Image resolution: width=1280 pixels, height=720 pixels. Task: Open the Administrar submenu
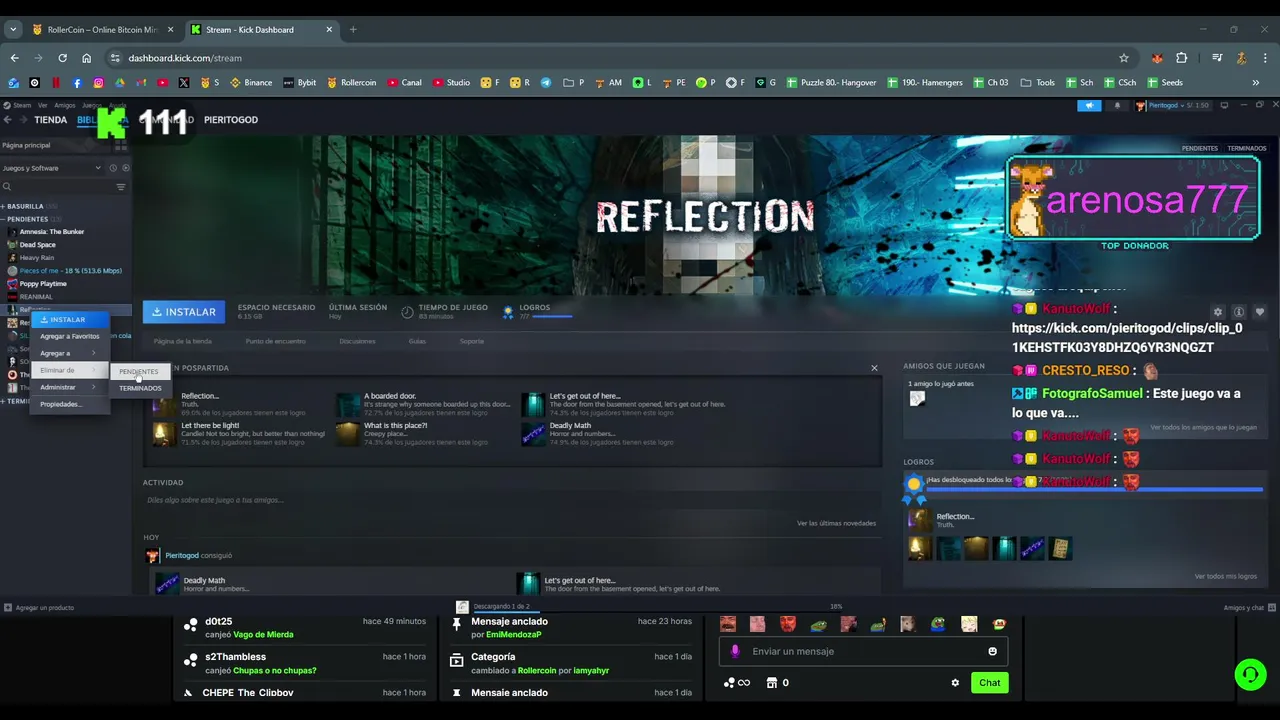point(69,387)
